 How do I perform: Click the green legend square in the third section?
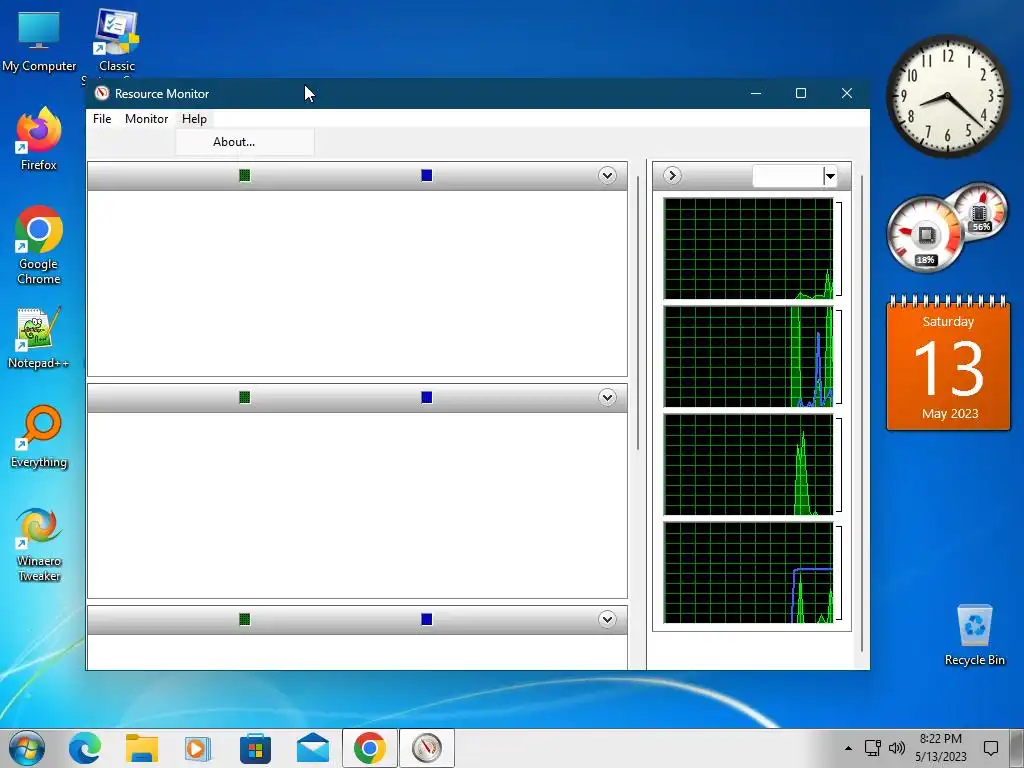click(x=245, y=620)
